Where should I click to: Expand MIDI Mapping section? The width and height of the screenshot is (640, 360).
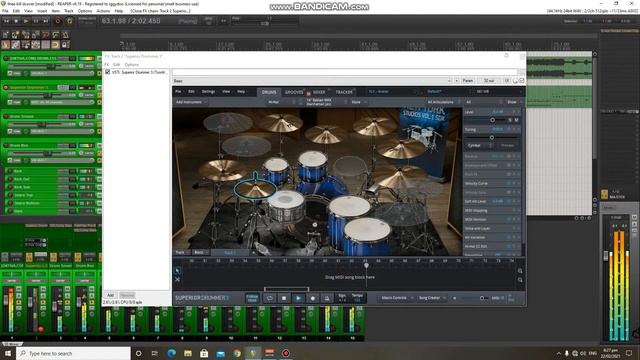(492, 211)
